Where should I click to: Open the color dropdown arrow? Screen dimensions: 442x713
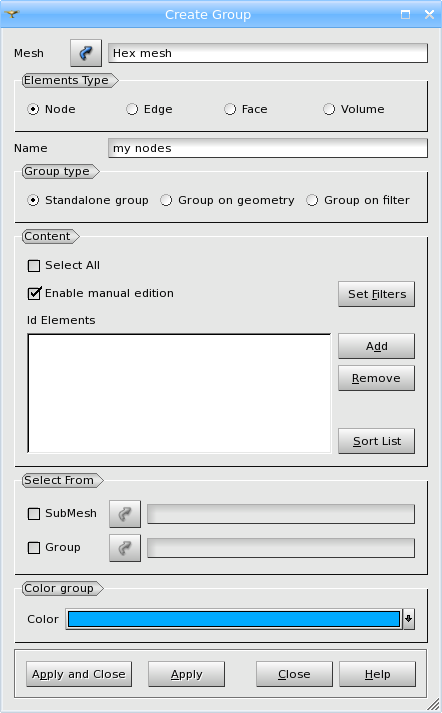pyautogui.click(x=409, y=619)
